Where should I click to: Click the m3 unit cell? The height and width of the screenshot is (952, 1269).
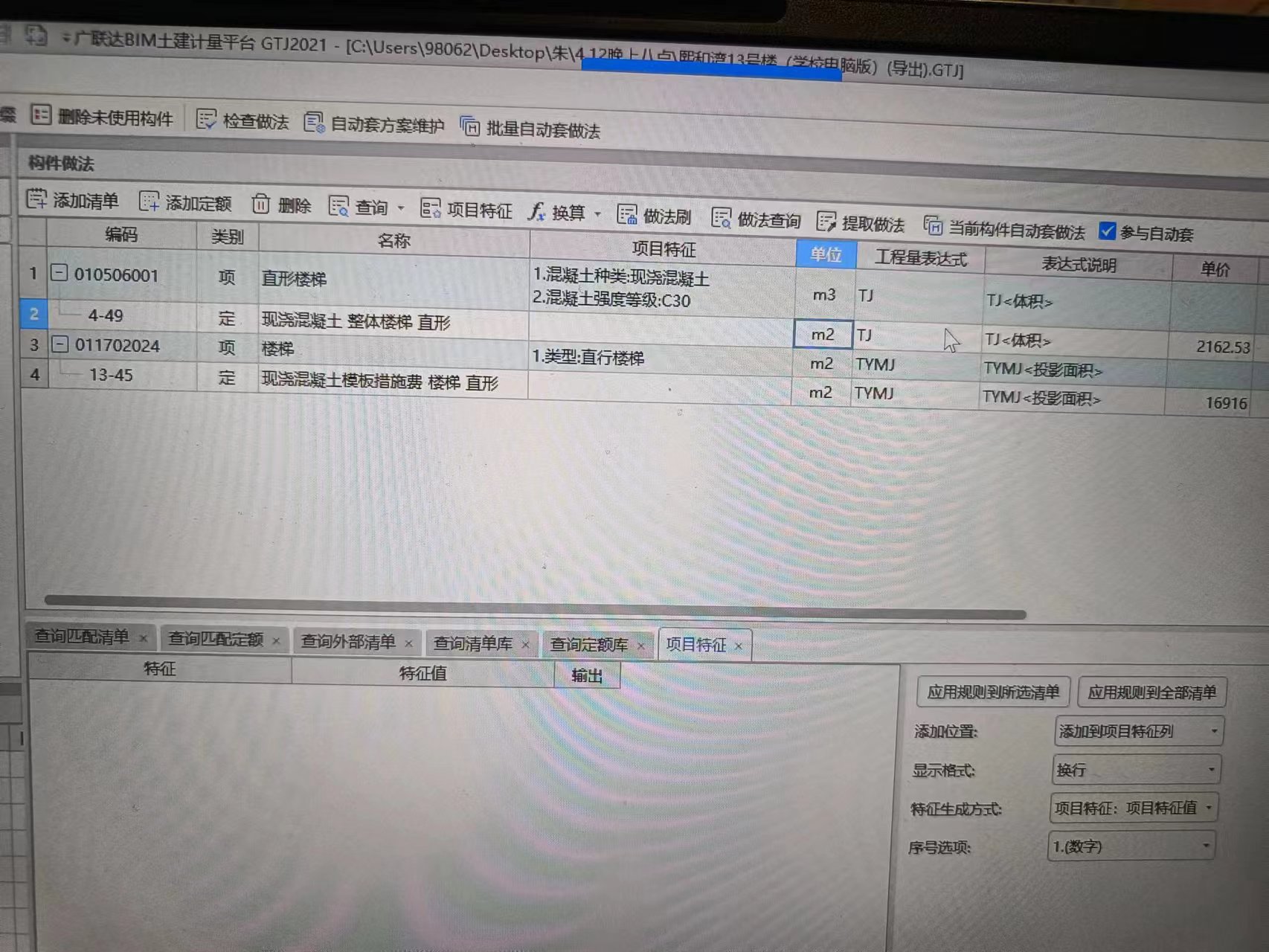(824, 295)
